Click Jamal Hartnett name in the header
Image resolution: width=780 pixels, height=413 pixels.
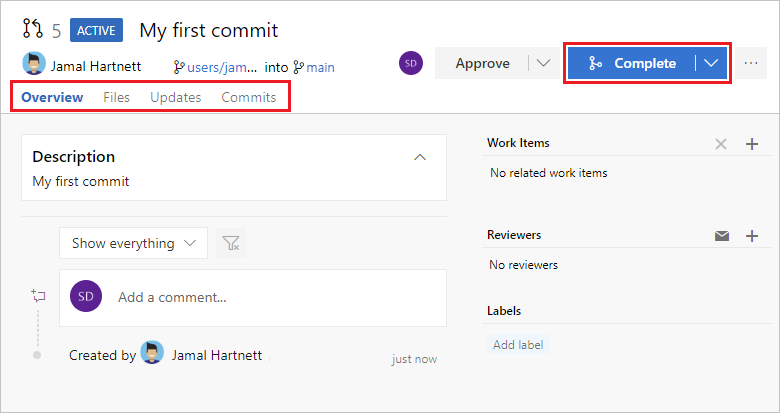[96, 66]
